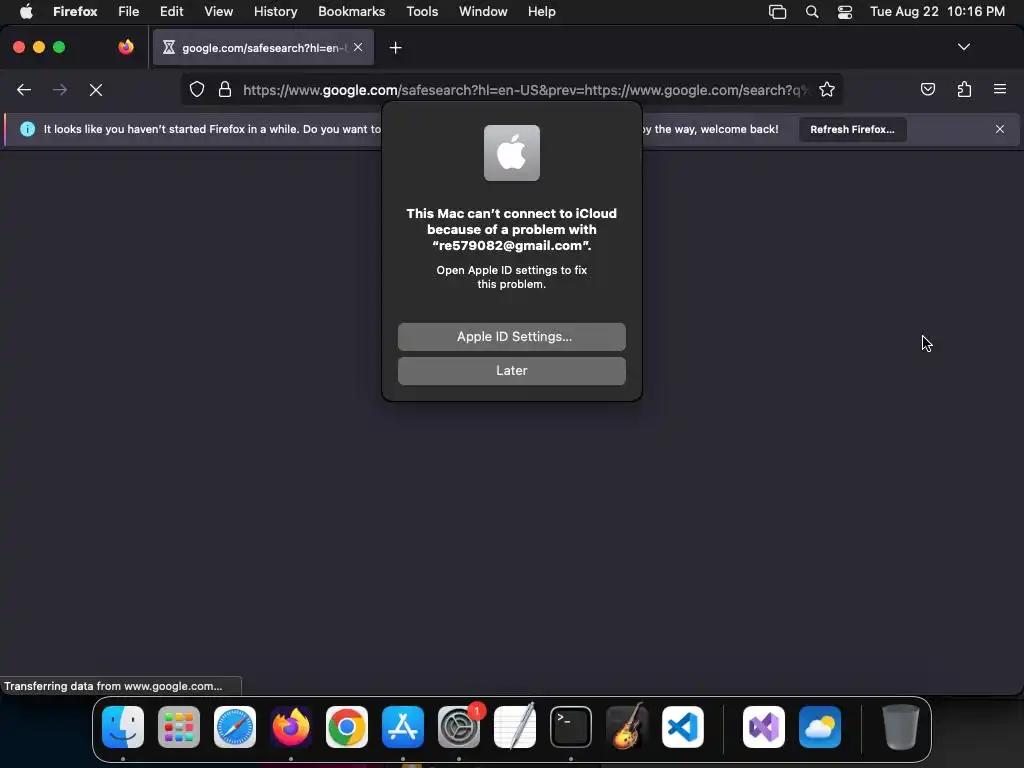Screen dimensions: 1024x768
Task: Open the Bookmarks menu
Action: pyautogui.click(x=351, y=12)
